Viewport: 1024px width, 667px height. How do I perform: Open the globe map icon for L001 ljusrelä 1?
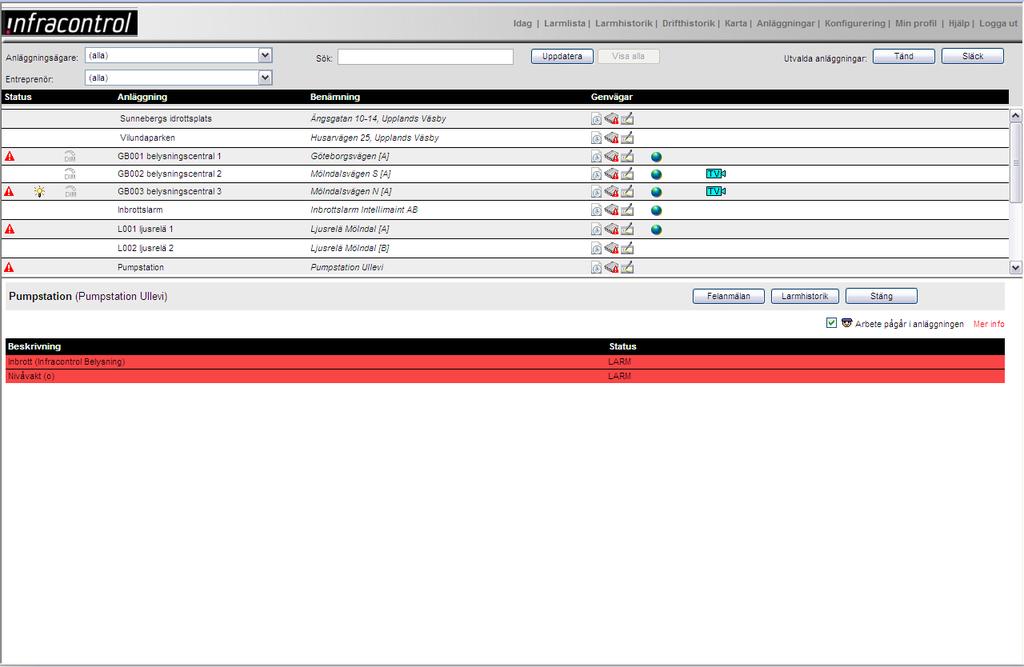(x=656, y=229)
